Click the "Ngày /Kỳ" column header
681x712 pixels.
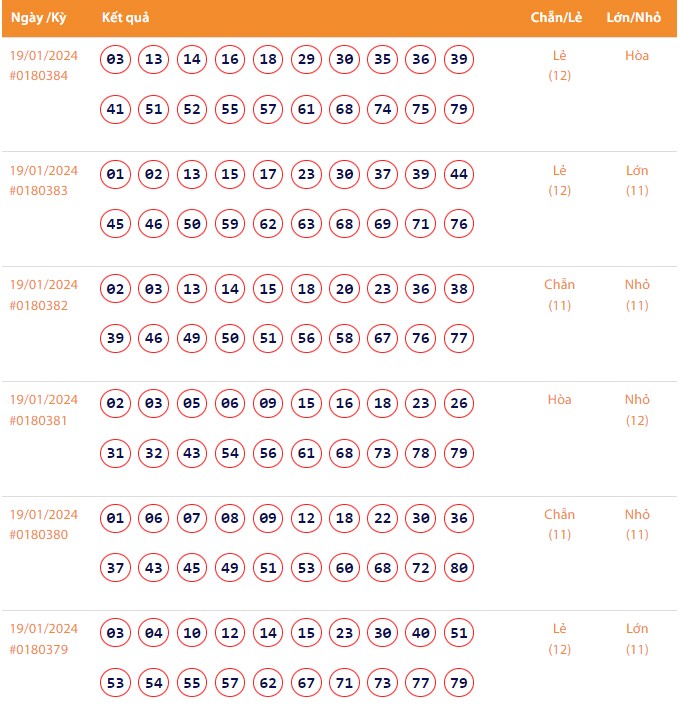click(x=38, y=18)
